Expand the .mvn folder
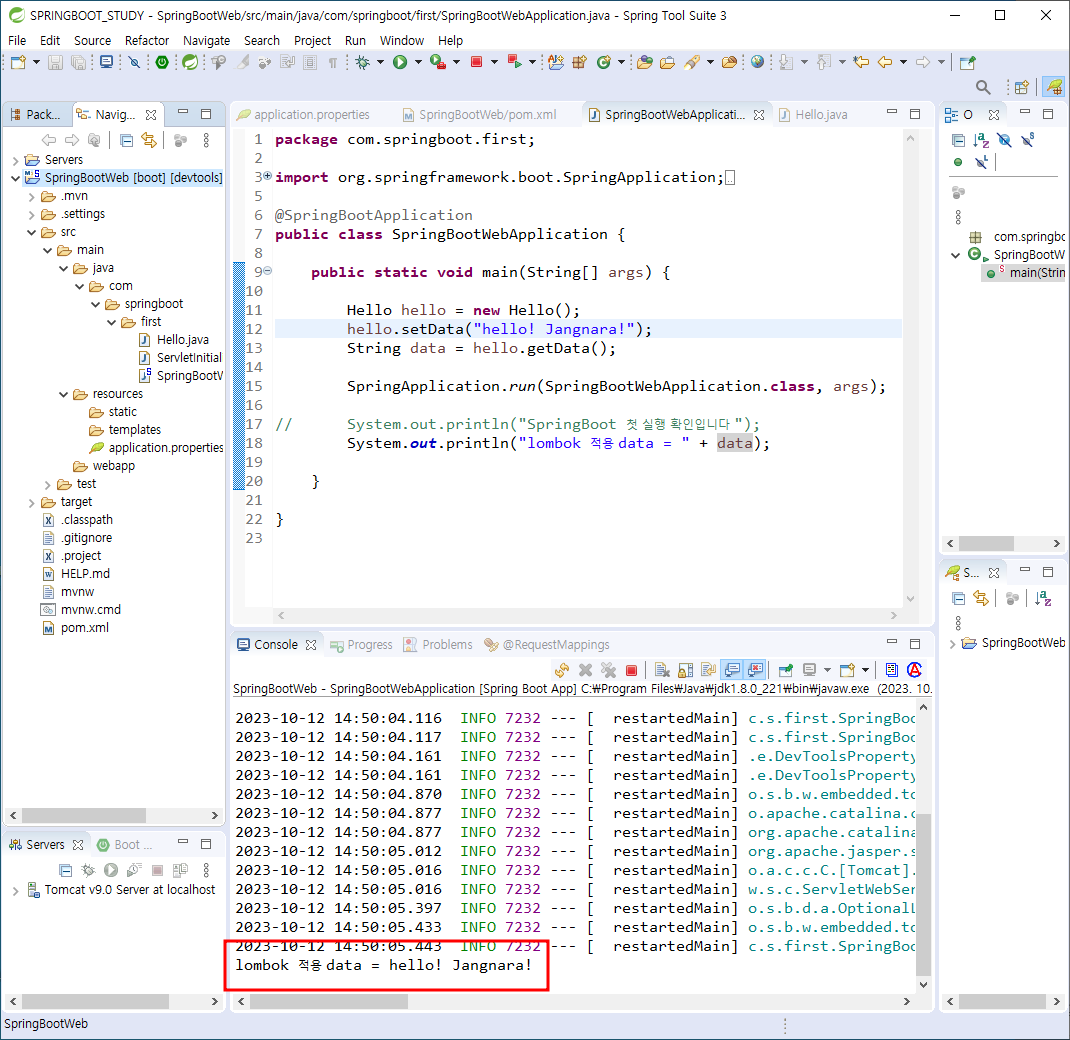 tap(31, 197)
